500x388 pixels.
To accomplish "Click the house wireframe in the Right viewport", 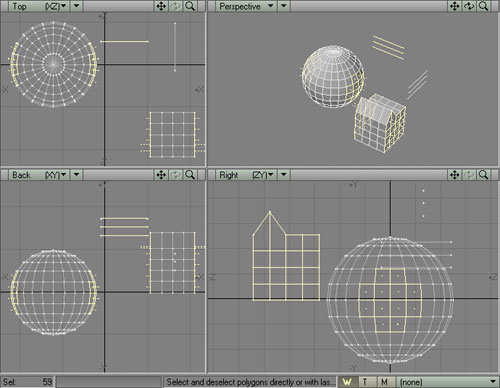I will tap(286, 256).
